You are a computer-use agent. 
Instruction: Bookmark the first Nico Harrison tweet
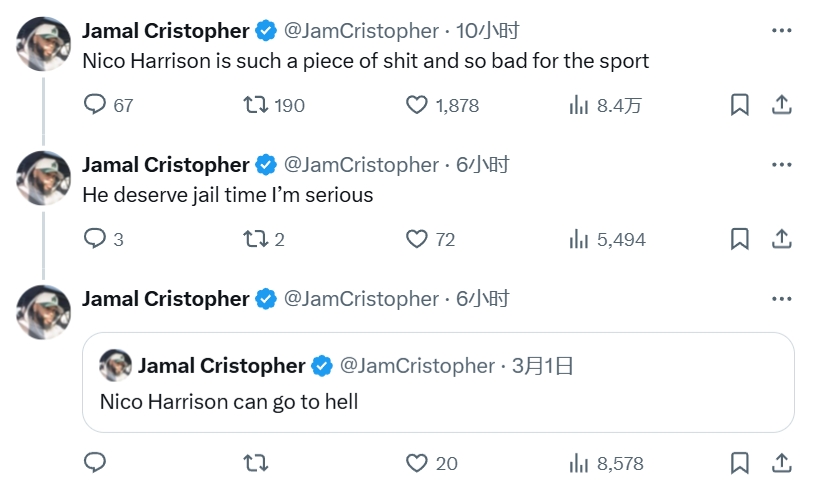pos(740,105)
